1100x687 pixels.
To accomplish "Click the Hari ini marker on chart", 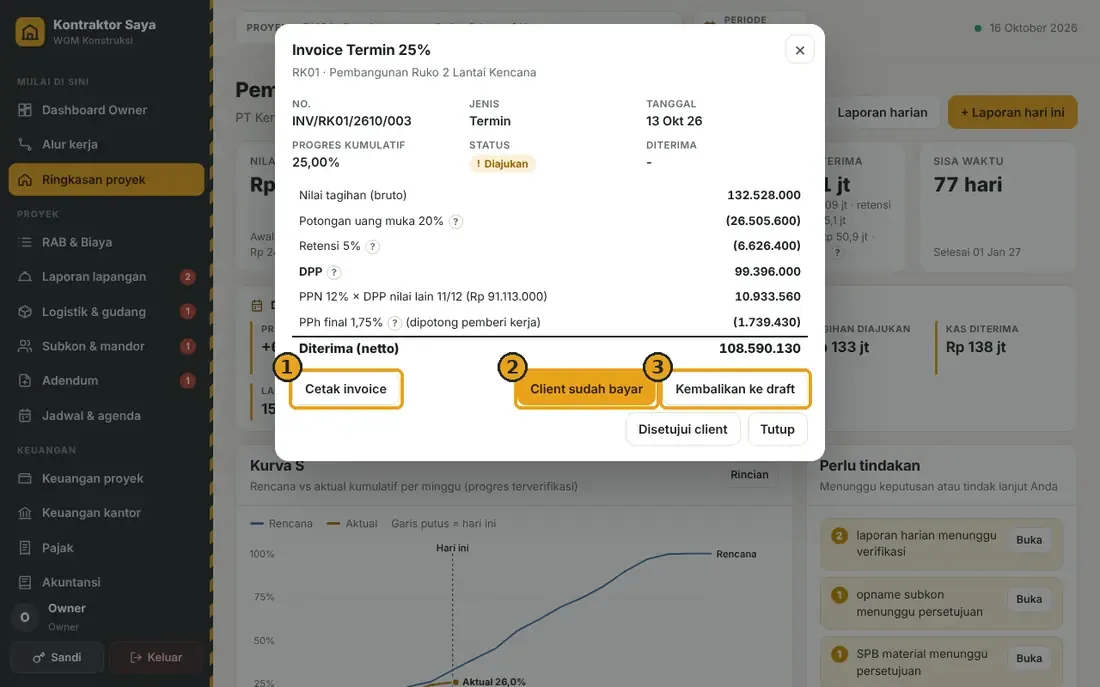I will (x=452, y=548).
